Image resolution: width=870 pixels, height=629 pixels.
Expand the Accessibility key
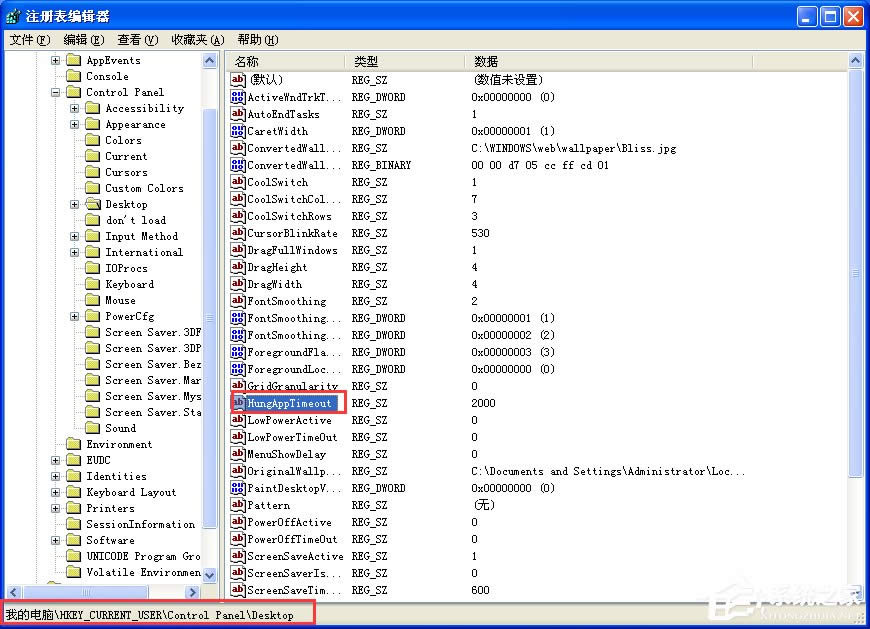point(75,108)
